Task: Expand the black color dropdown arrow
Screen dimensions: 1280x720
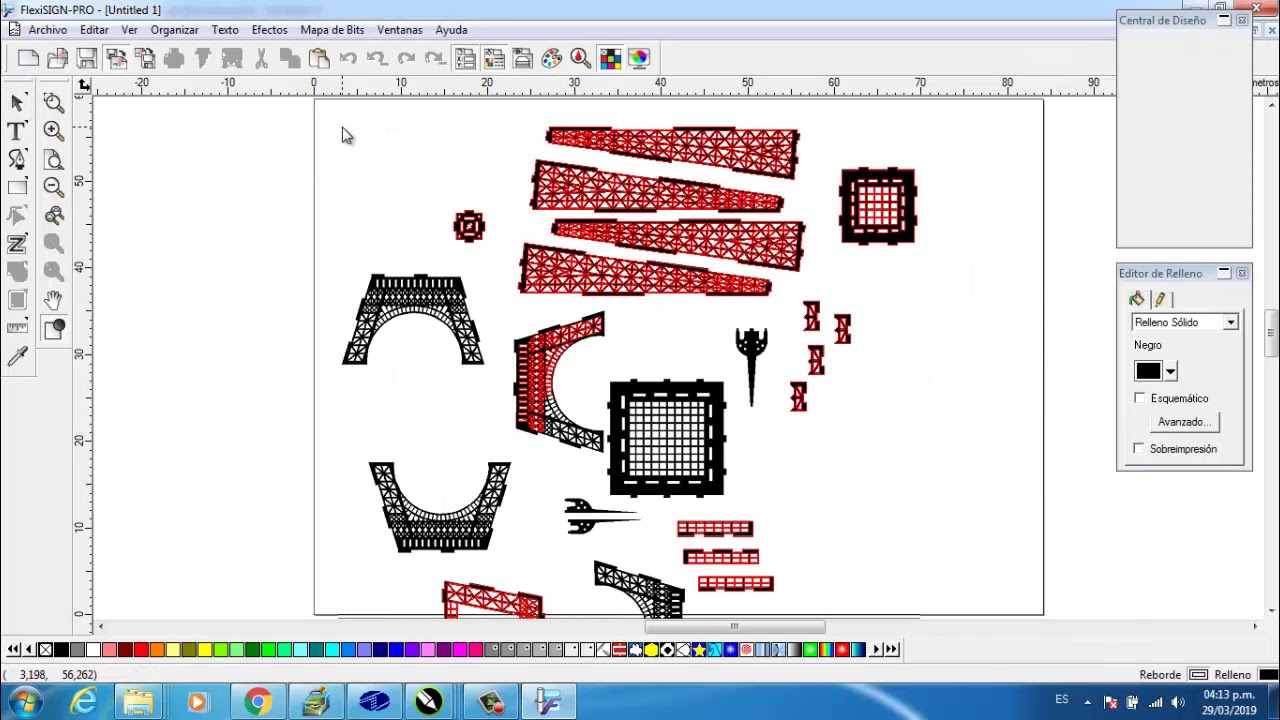Action: point(1170,372)
